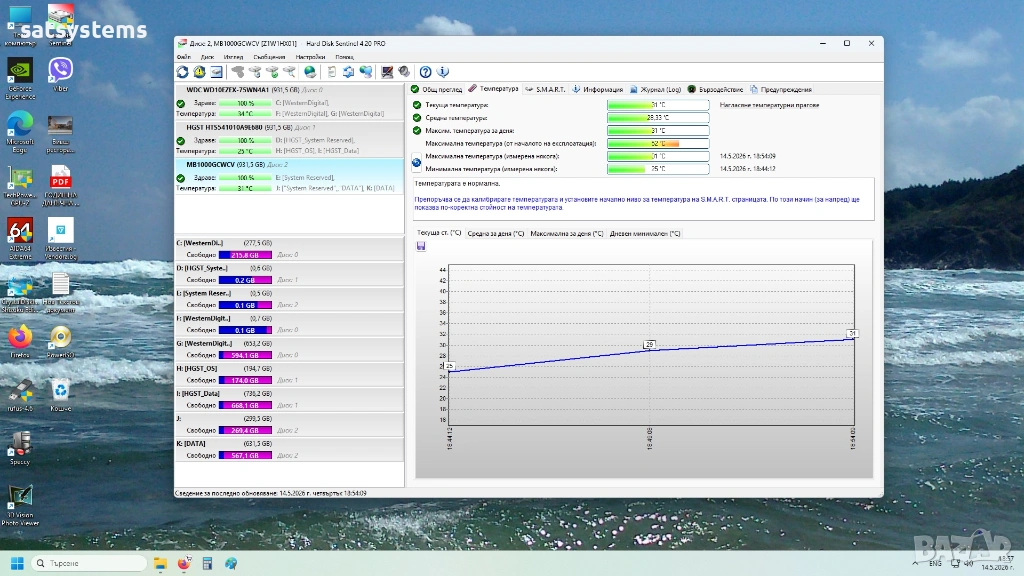The image size is (1024, 576).
Task: Open the Настройки menu
Action: 310,57
